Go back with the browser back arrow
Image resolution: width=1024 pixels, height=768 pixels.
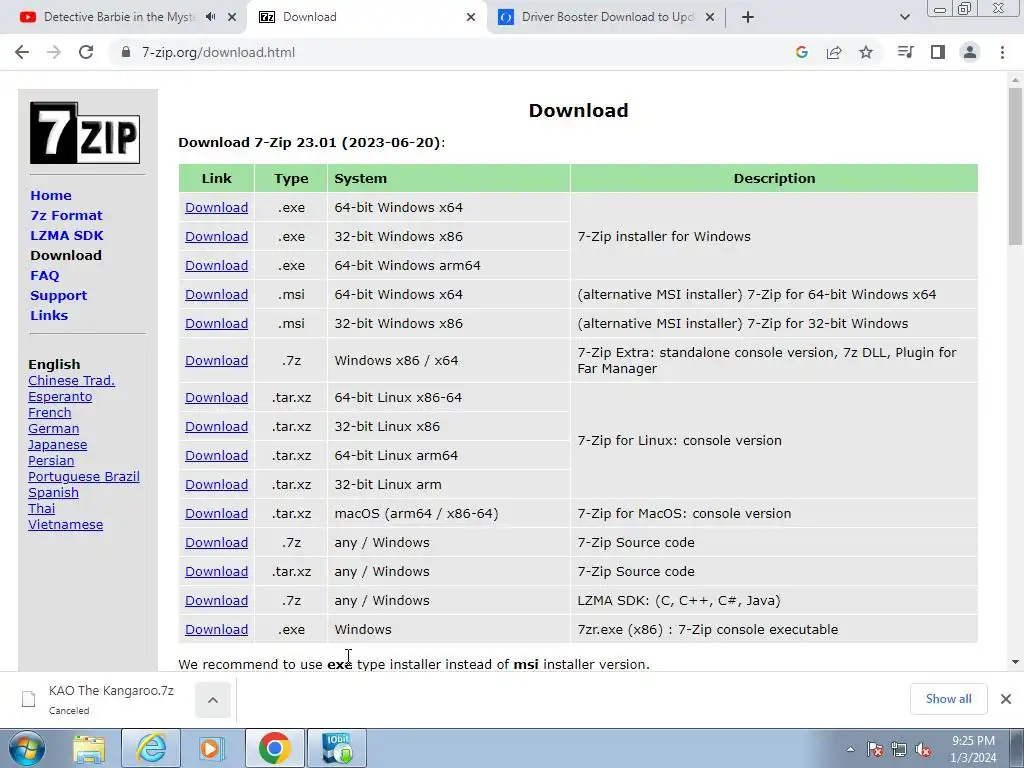click(x=22, y=52)
